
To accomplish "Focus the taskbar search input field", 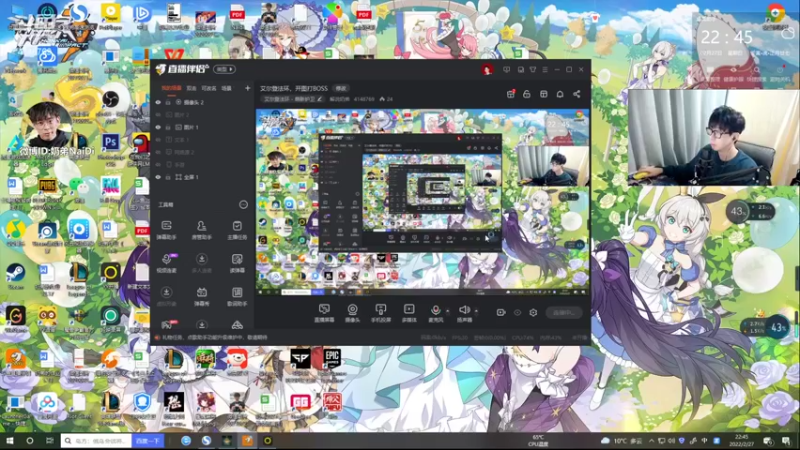I will coord(96,440).
